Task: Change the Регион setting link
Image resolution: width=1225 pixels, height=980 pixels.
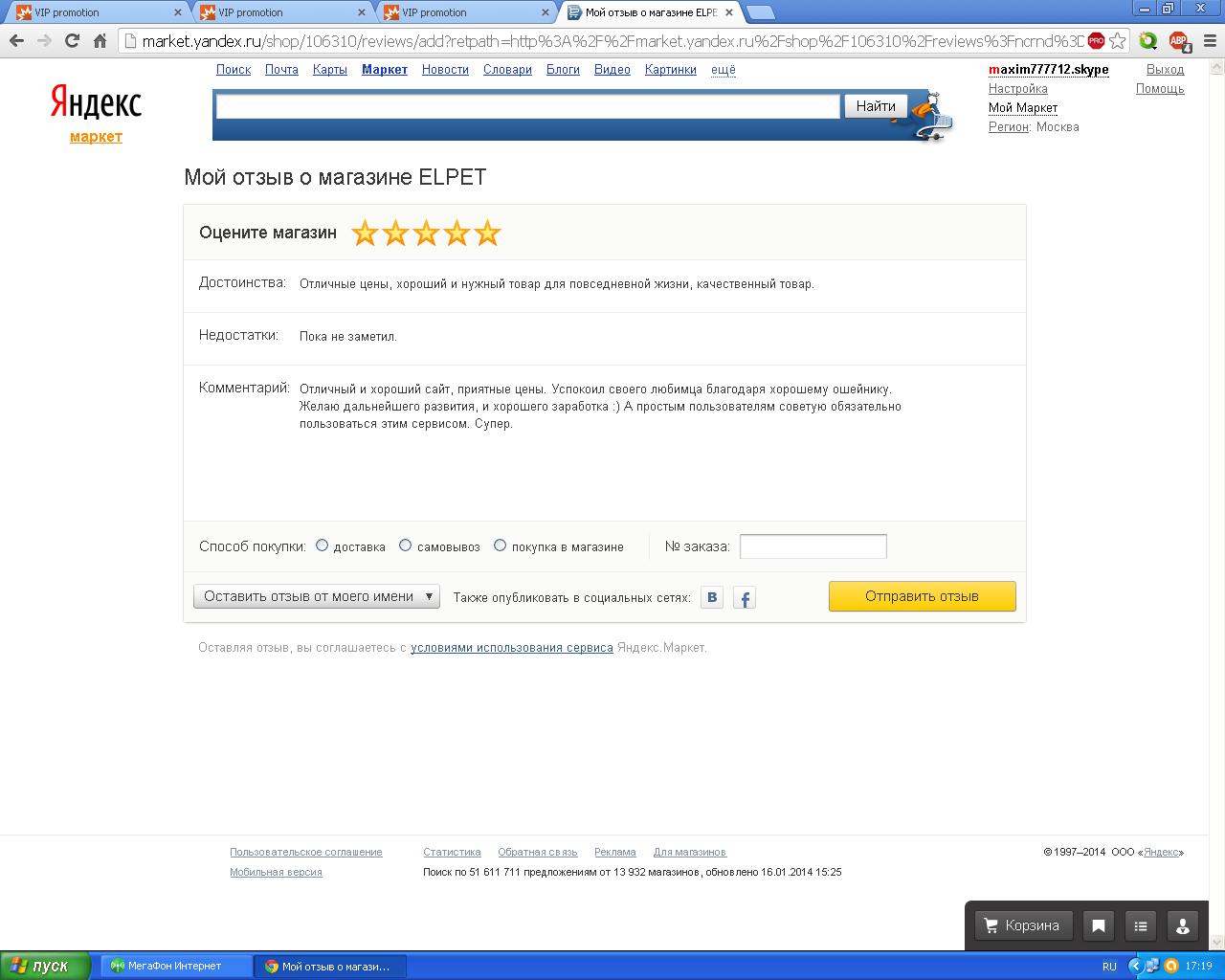Action: [1009, 127]
